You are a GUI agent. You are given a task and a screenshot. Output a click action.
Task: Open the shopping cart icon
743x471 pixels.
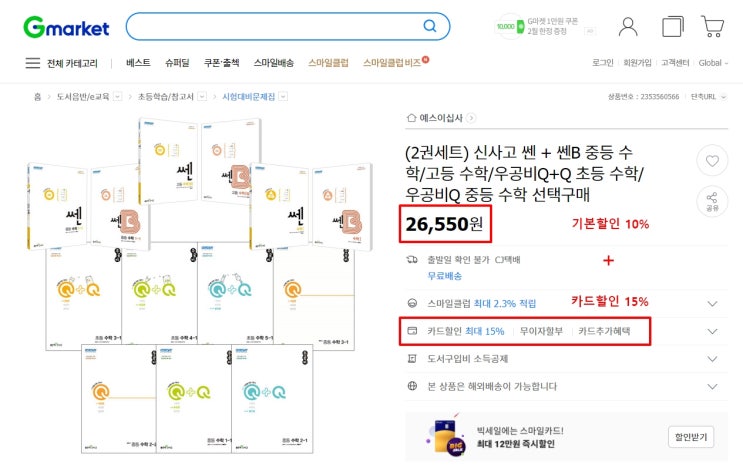(x=712, y=26)
